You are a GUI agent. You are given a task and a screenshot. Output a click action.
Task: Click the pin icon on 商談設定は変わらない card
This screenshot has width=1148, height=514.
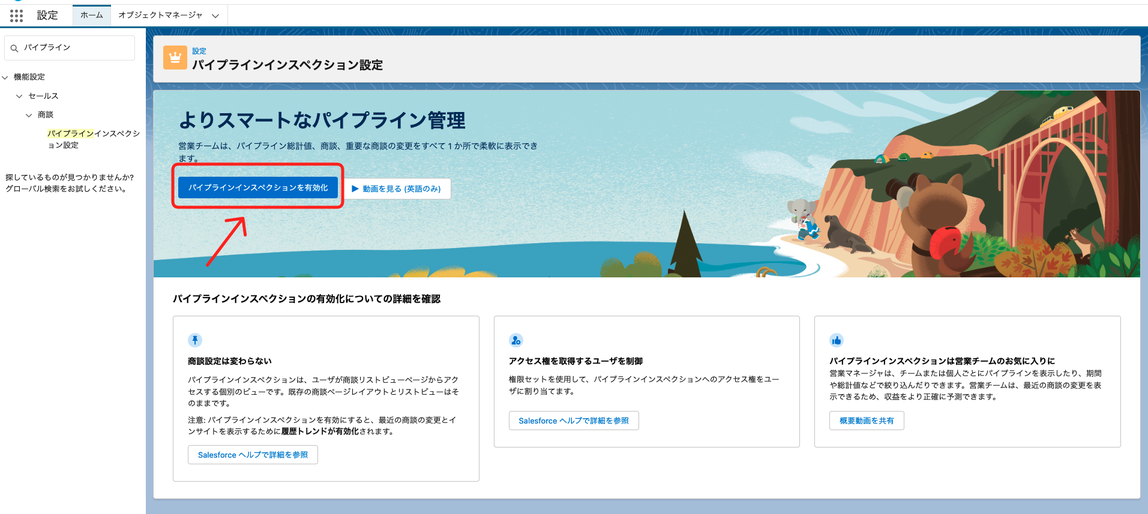[x=195, y=340]
